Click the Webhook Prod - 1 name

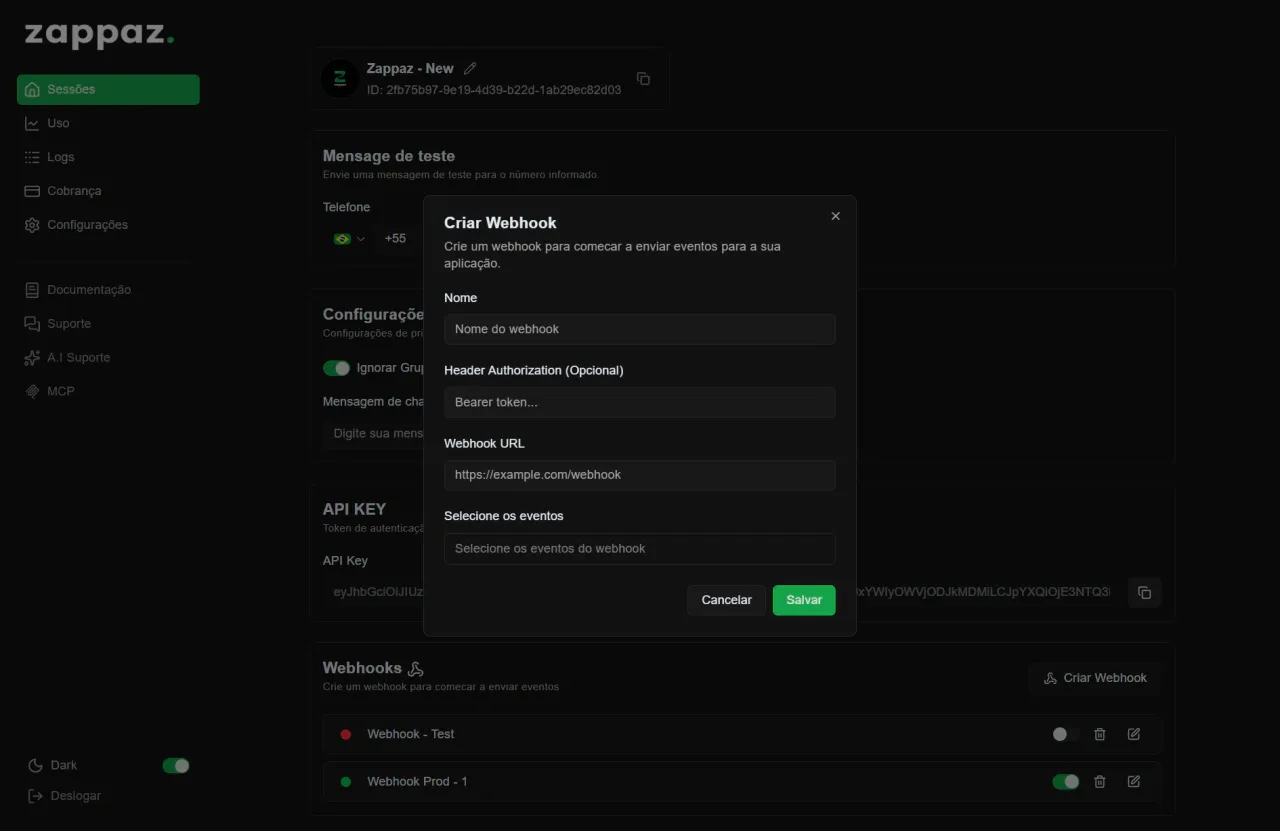tap(417, 782)
